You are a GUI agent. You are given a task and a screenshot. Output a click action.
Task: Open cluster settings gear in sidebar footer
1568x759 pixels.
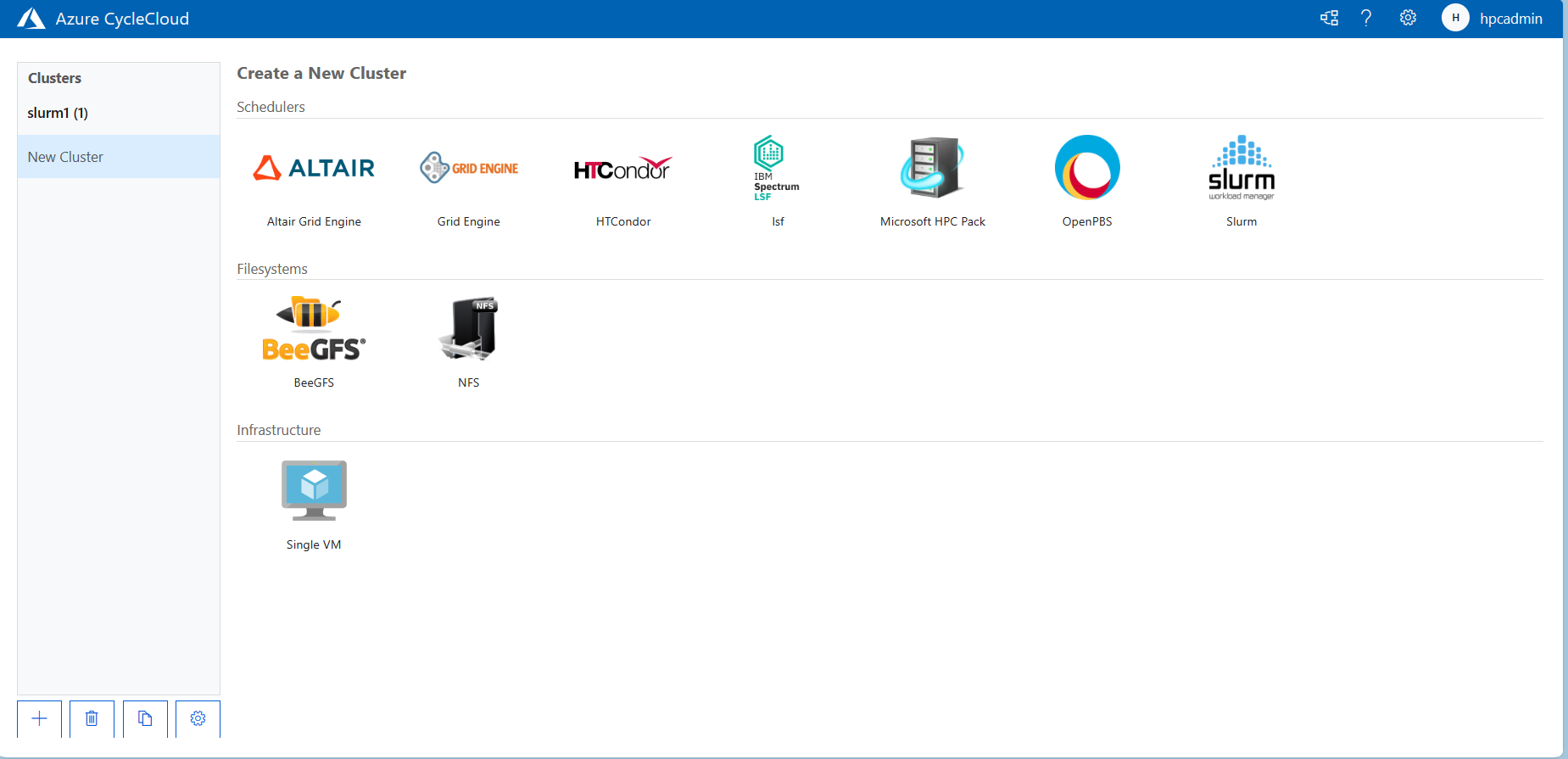198,719
